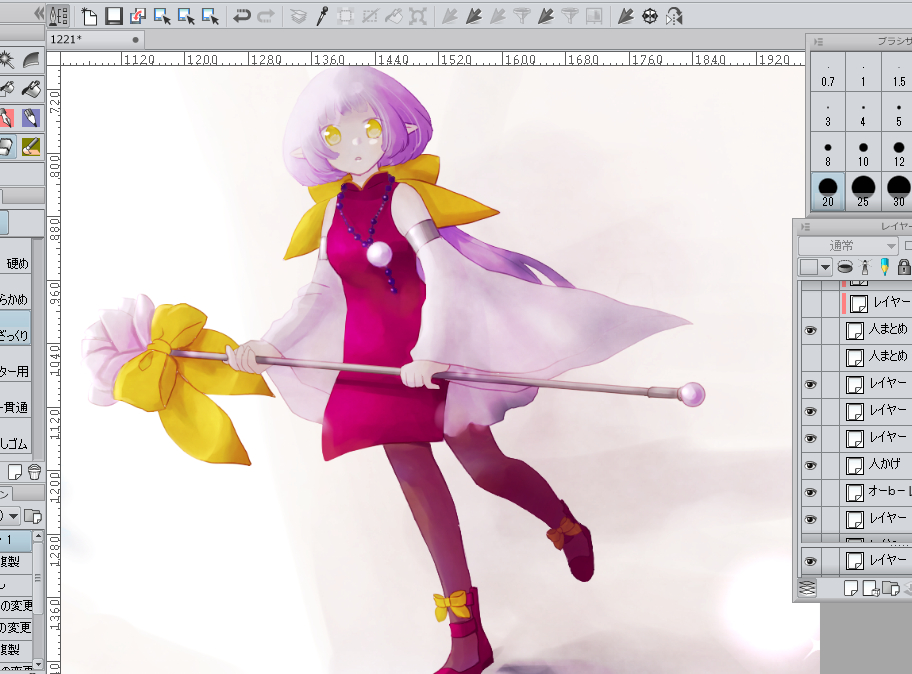Select the Pencil tool on purple background
Screen dimensions: 912x674
(x=31, y=118)
